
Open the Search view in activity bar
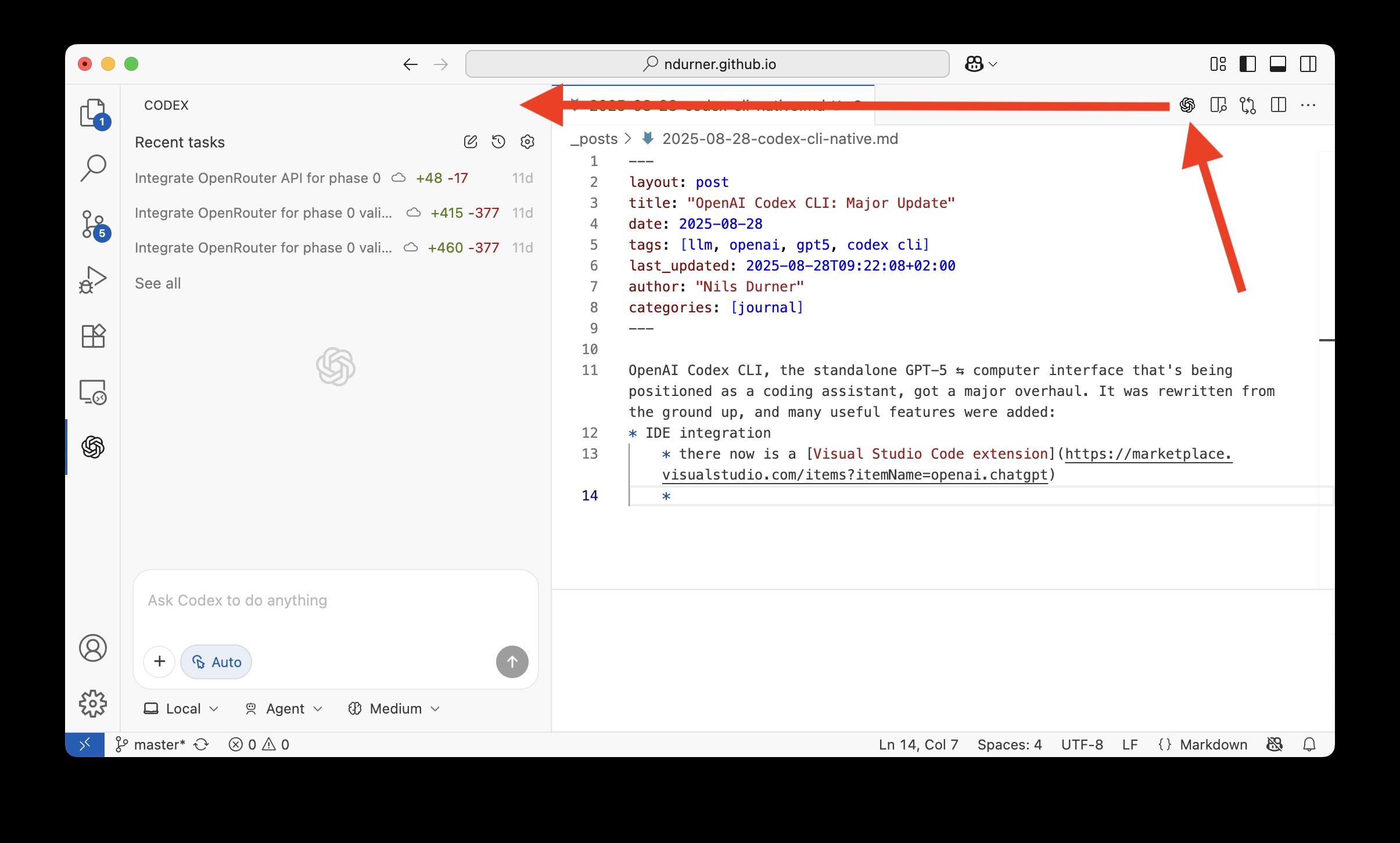(93, 168)
